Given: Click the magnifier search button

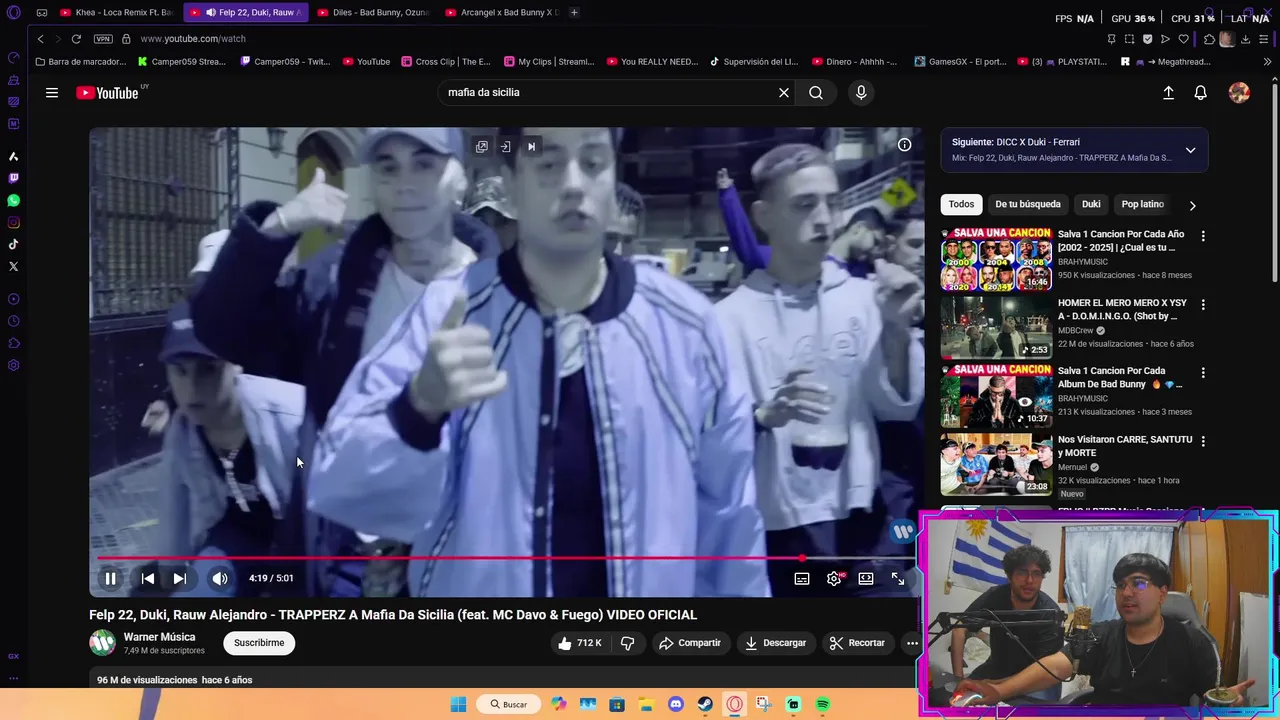Looking at the screenshot, I should click(x=816, y=93).
